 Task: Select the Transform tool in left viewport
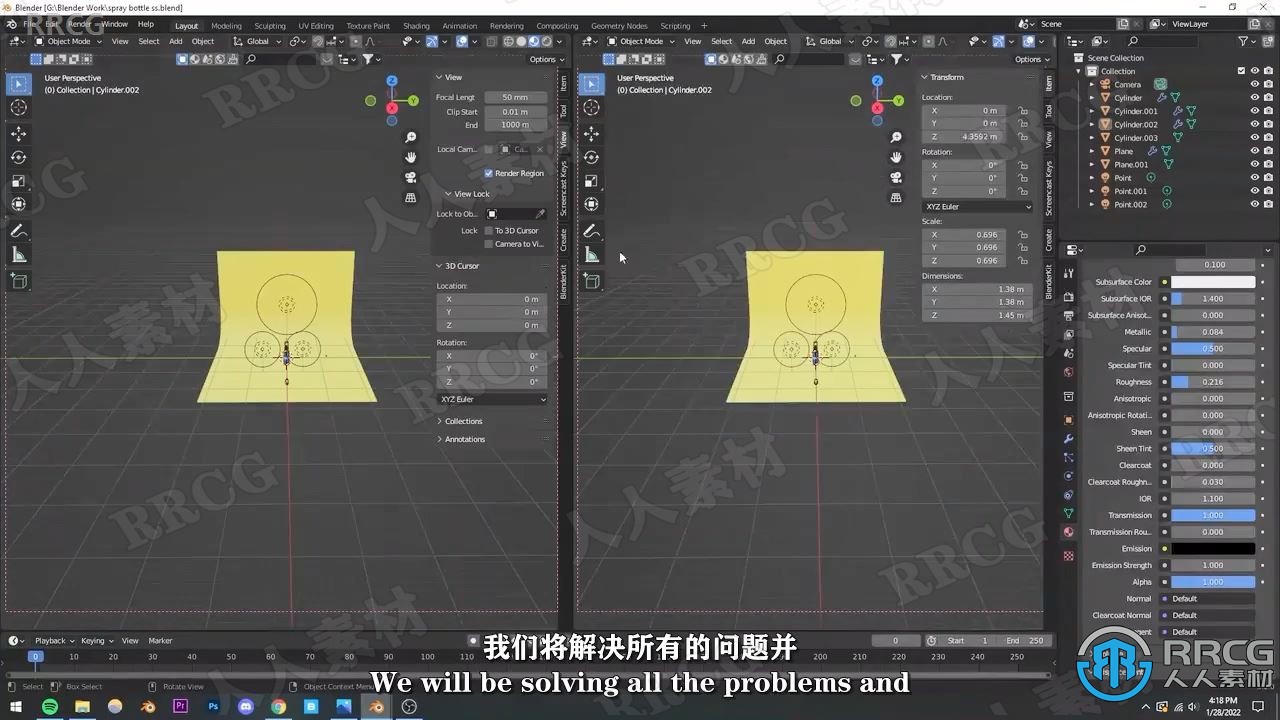[x=19, y=204]
